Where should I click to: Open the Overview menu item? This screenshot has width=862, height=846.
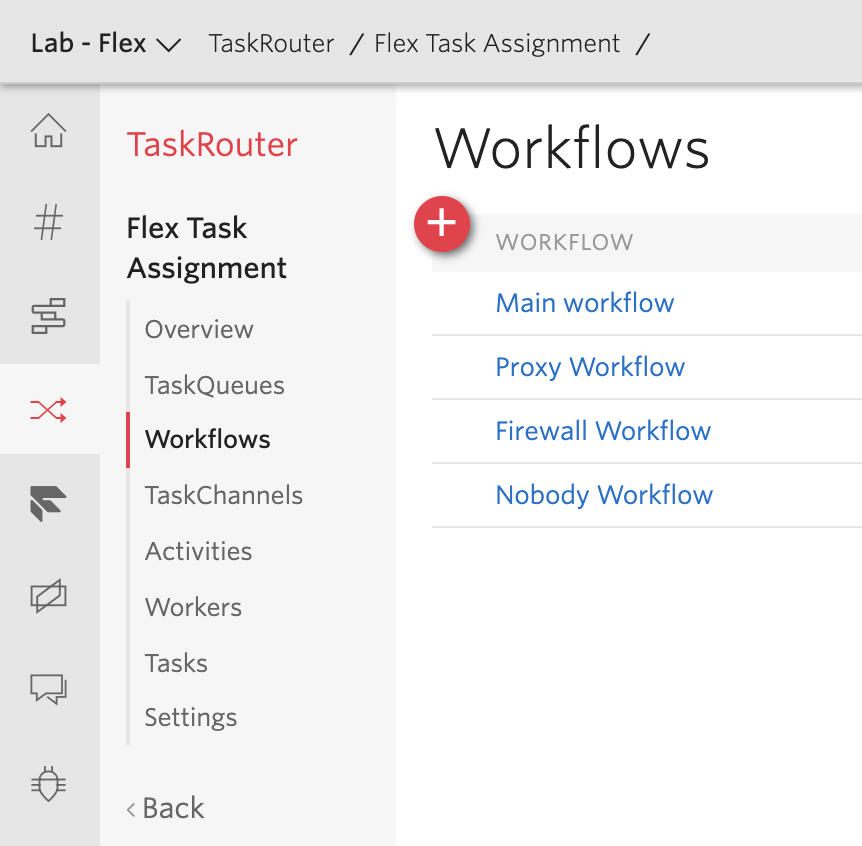click(199, 329)
